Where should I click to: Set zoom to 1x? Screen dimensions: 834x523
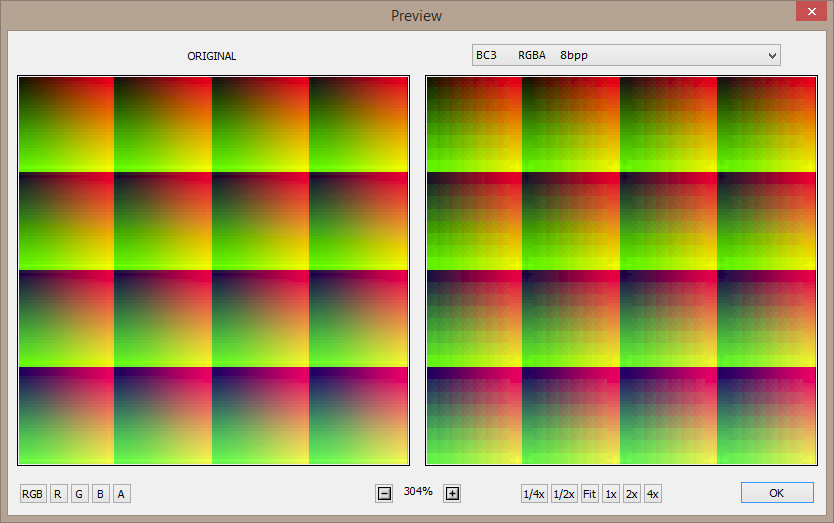(611, 494)
